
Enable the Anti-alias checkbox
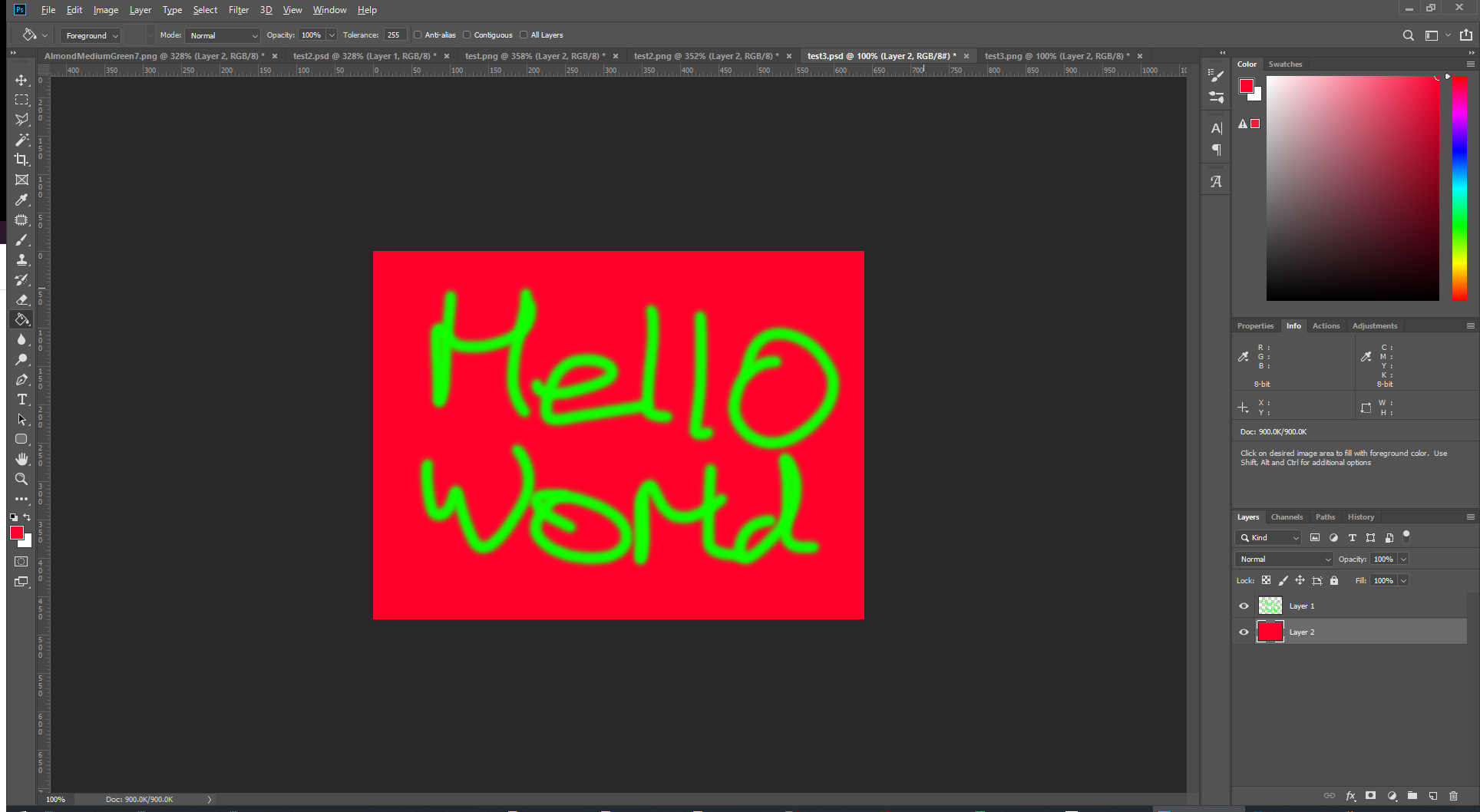click(x=418, y=35)
